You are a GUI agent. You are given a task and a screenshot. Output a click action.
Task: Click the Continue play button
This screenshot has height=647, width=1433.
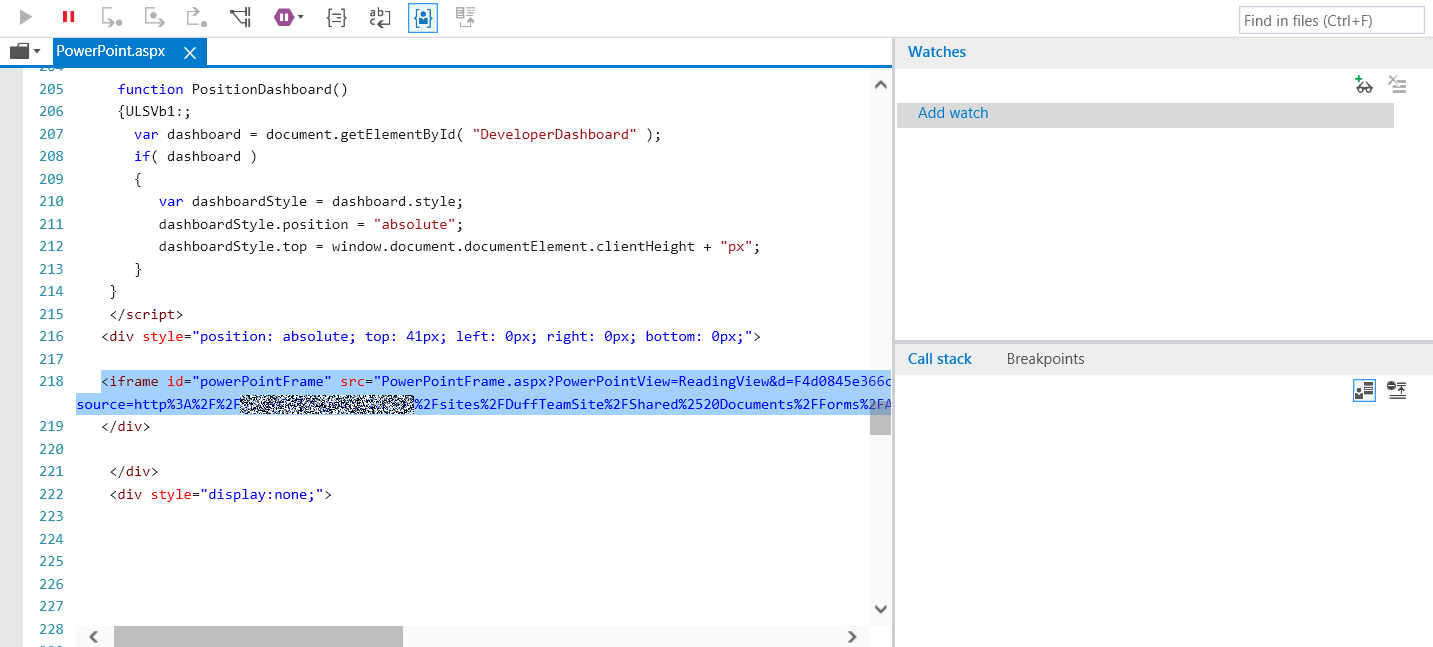coord(26,17)
